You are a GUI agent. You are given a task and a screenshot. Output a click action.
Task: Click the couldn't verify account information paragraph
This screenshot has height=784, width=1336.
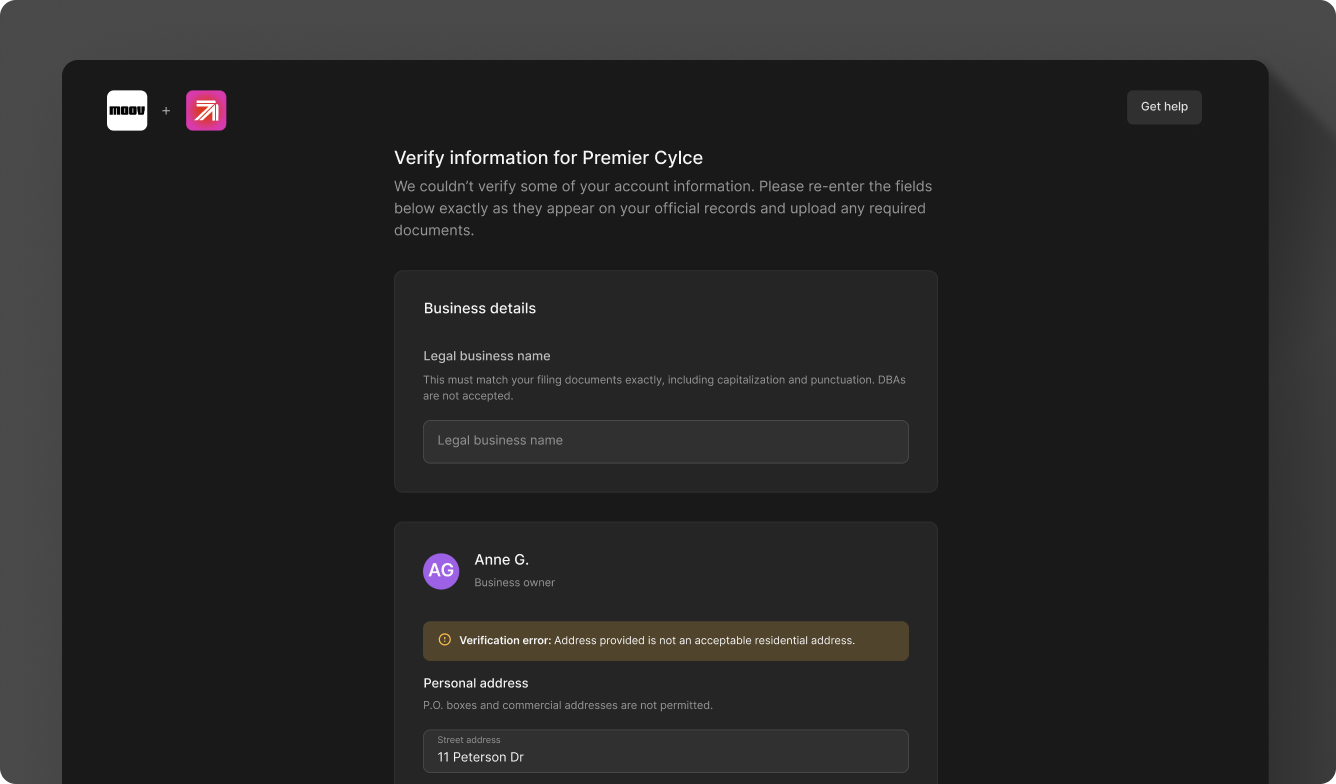pyautogui.click(x=663, y=208)
